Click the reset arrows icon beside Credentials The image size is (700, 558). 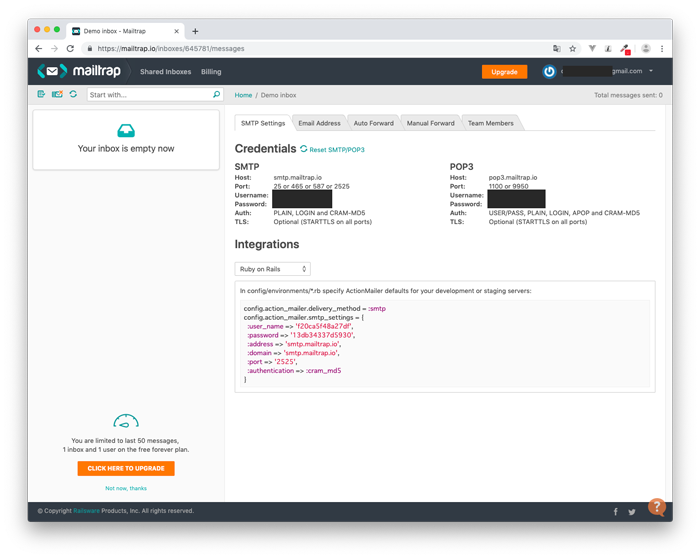click(x=304, y=149)
